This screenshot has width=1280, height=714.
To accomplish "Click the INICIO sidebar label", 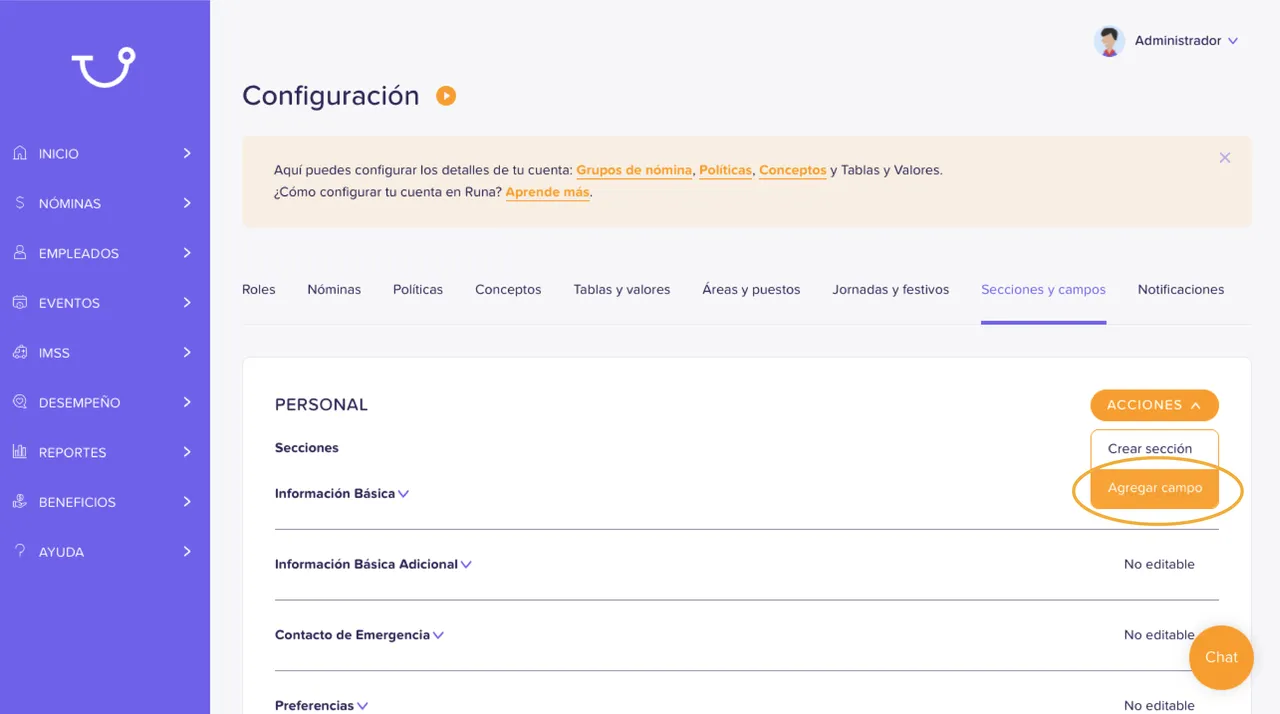I will [59, 154].
